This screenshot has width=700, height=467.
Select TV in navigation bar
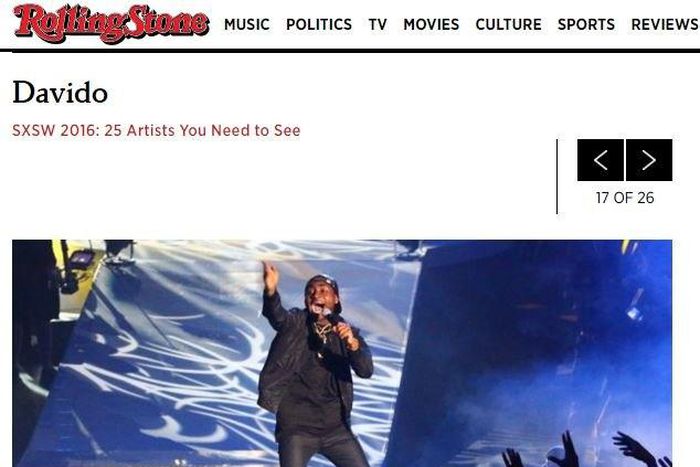378,25
